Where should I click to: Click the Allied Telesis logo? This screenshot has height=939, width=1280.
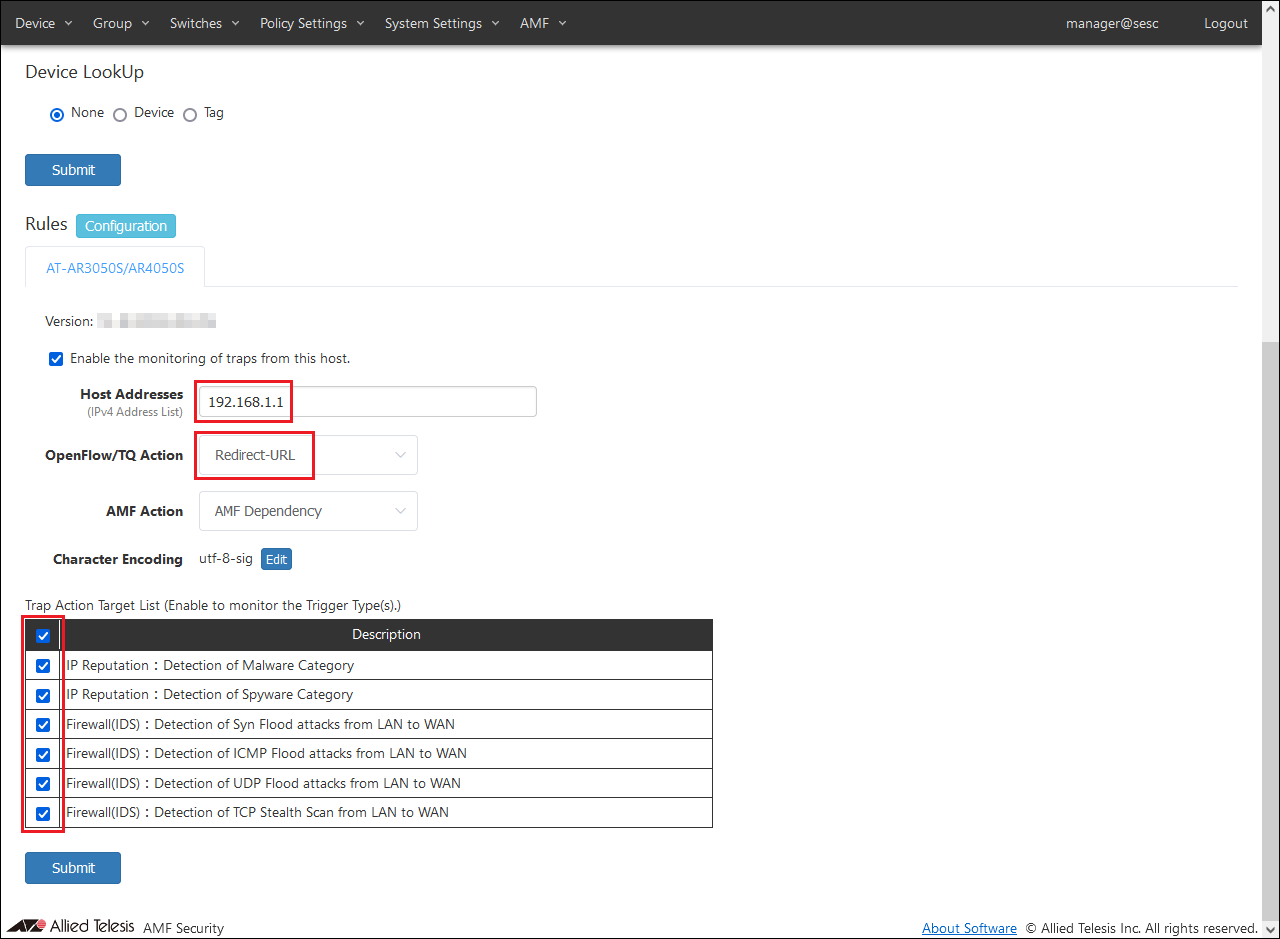pos(70,926)
